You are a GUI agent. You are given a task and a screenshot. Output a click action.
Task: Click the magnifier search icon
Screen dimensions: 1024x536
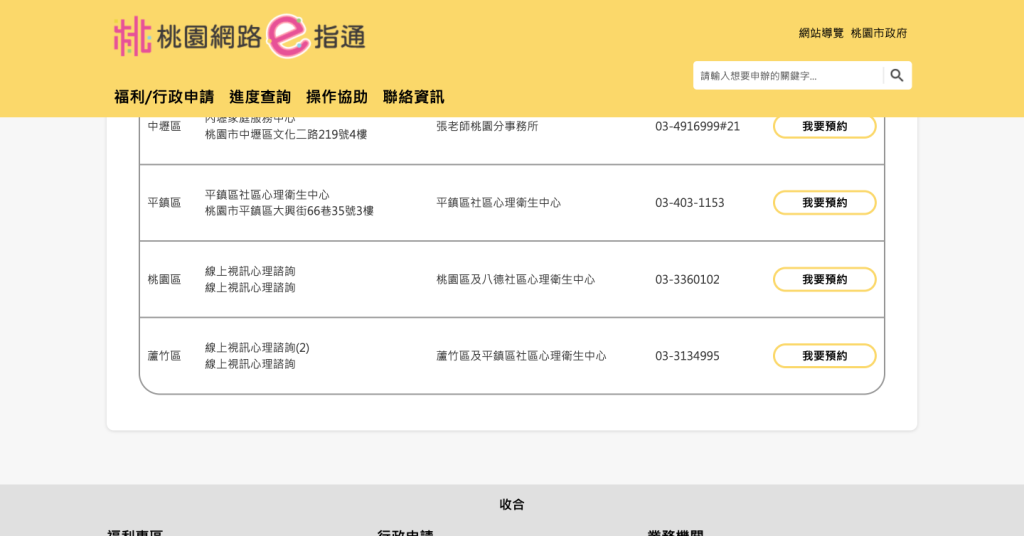pos(896,76)
